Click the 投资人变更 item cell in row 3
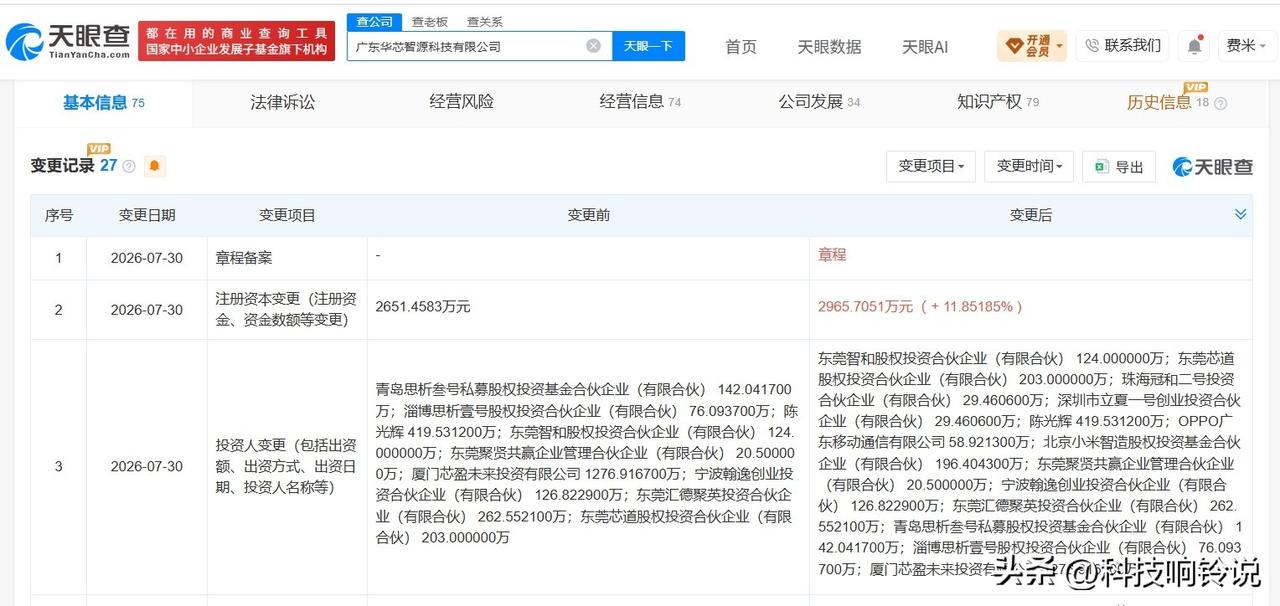 [286, 466]
